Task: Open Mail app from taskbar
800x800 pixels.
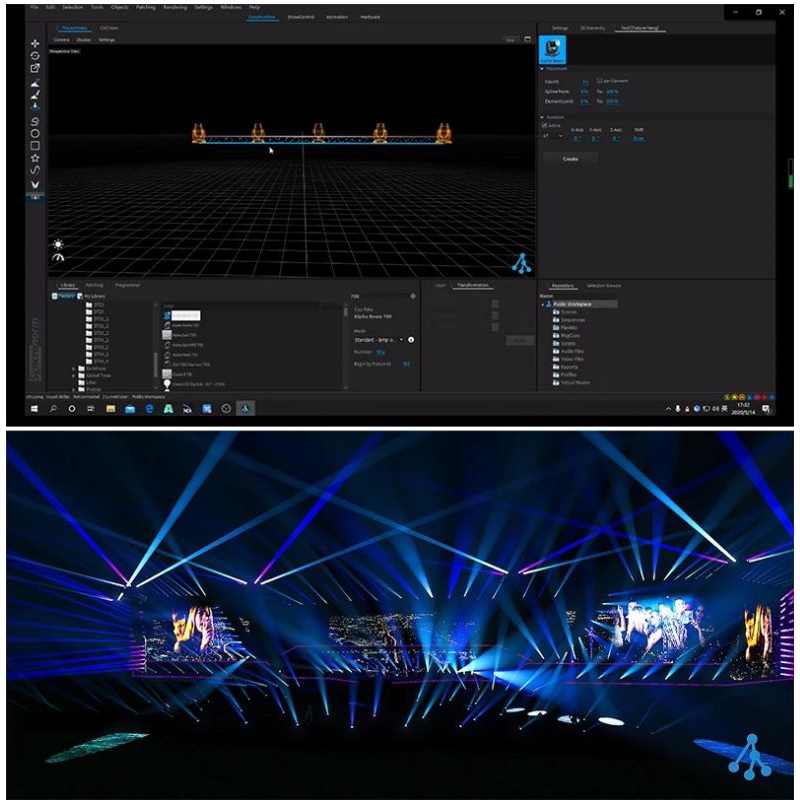Action: (130, 409)
